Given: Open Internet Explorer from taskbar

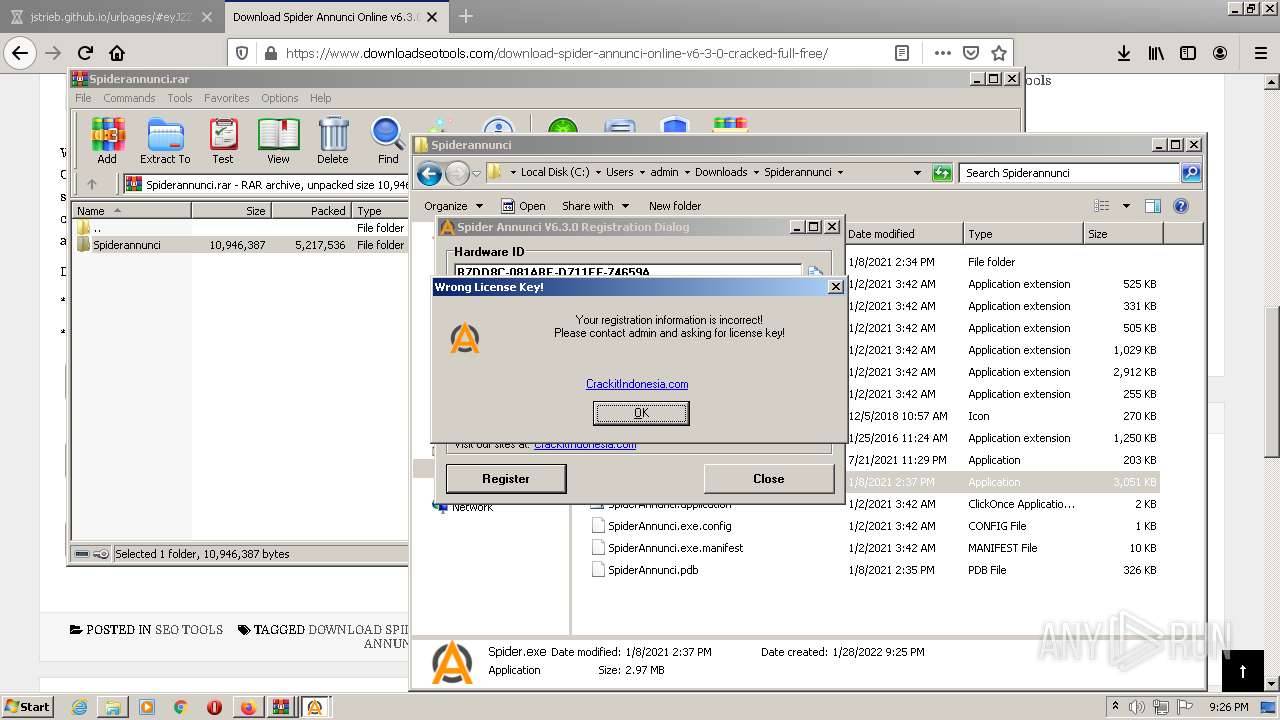Looking at the screenshot, I should 80,707.
